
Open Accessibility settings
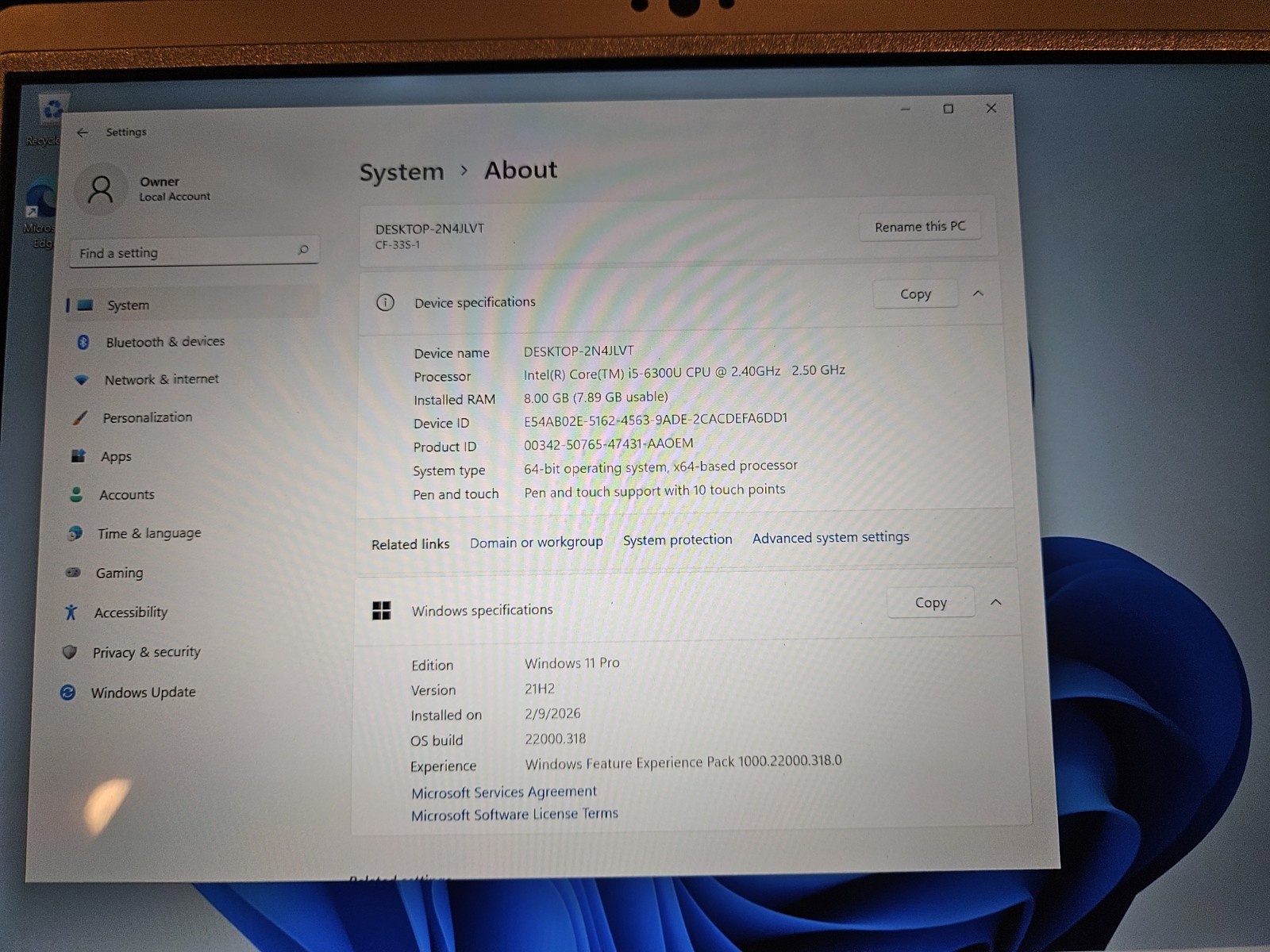[x=131, y=612]
